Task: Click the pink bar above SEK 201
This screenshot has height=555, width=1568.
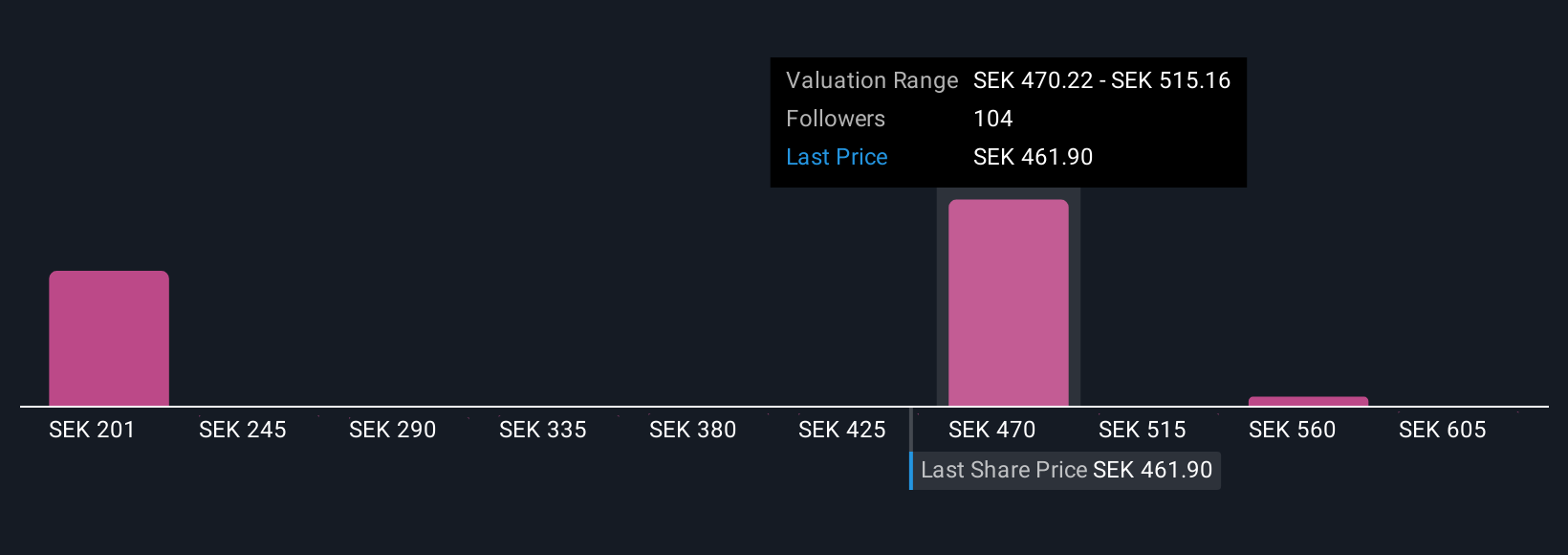Action: click(x=109, y=338)
